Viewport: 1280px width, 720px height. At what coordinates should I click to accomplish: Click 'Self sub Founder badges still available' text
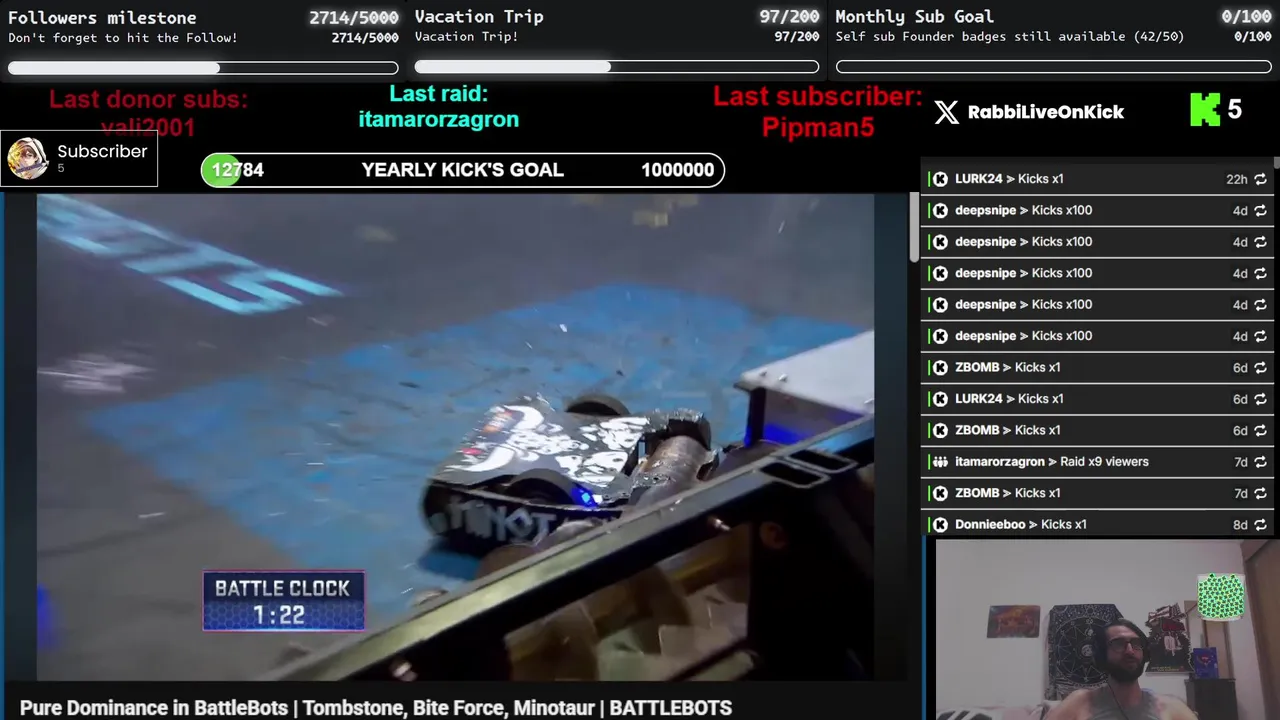1009,36
